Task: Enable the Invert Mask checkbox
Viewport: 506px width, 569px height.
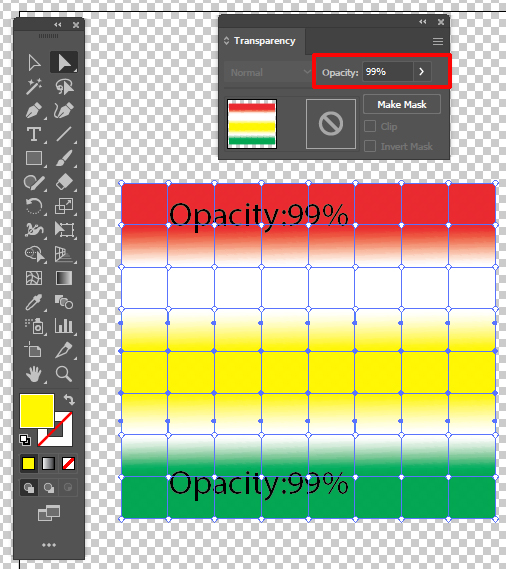Action: pyautogui.click(x=370, y=146)
